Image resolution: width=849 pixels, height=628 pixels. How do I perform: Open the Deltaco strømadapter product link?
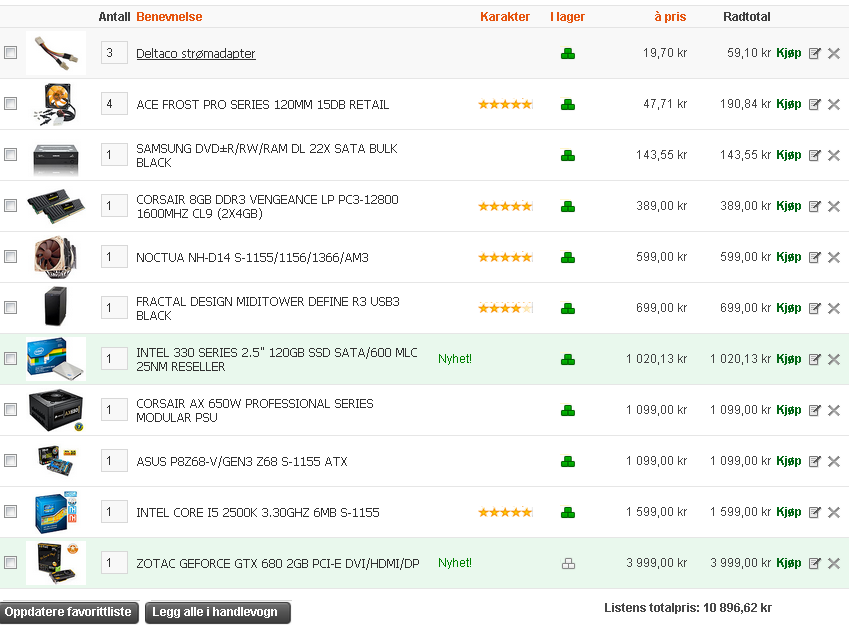195,54
